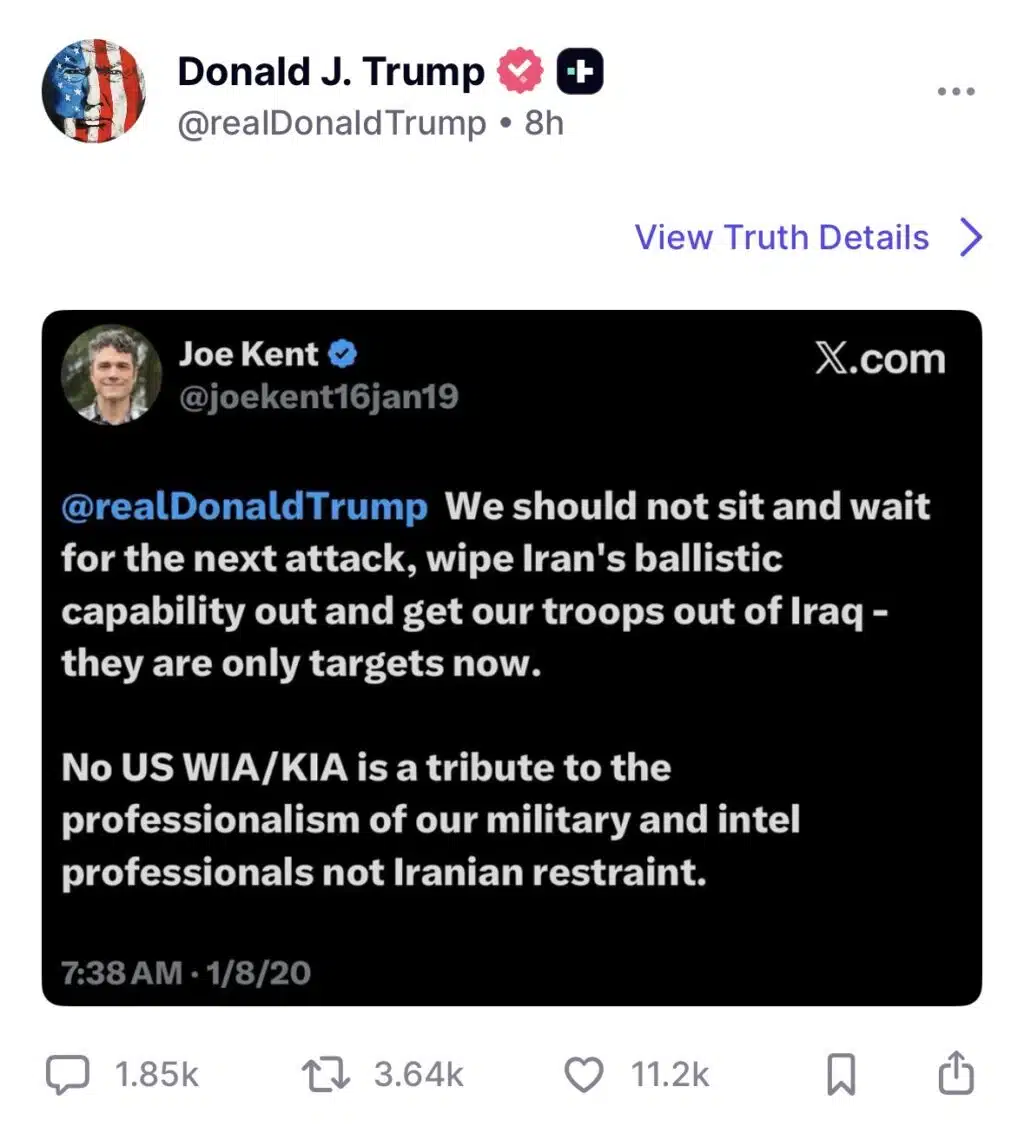This screenshot has height=1133, width=1024.
Task: Click the reply speech bubble icon
Action: 69,1075
